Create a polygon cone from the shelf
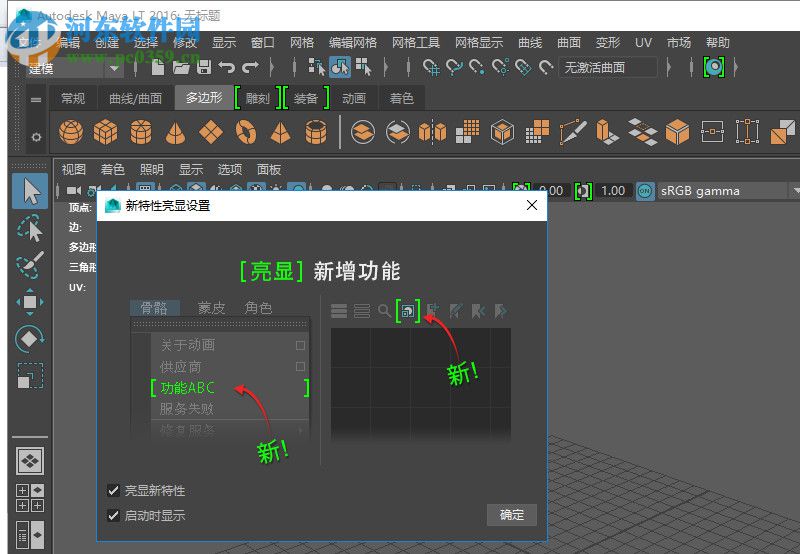 pyautogui.click(x=176, y=133)
